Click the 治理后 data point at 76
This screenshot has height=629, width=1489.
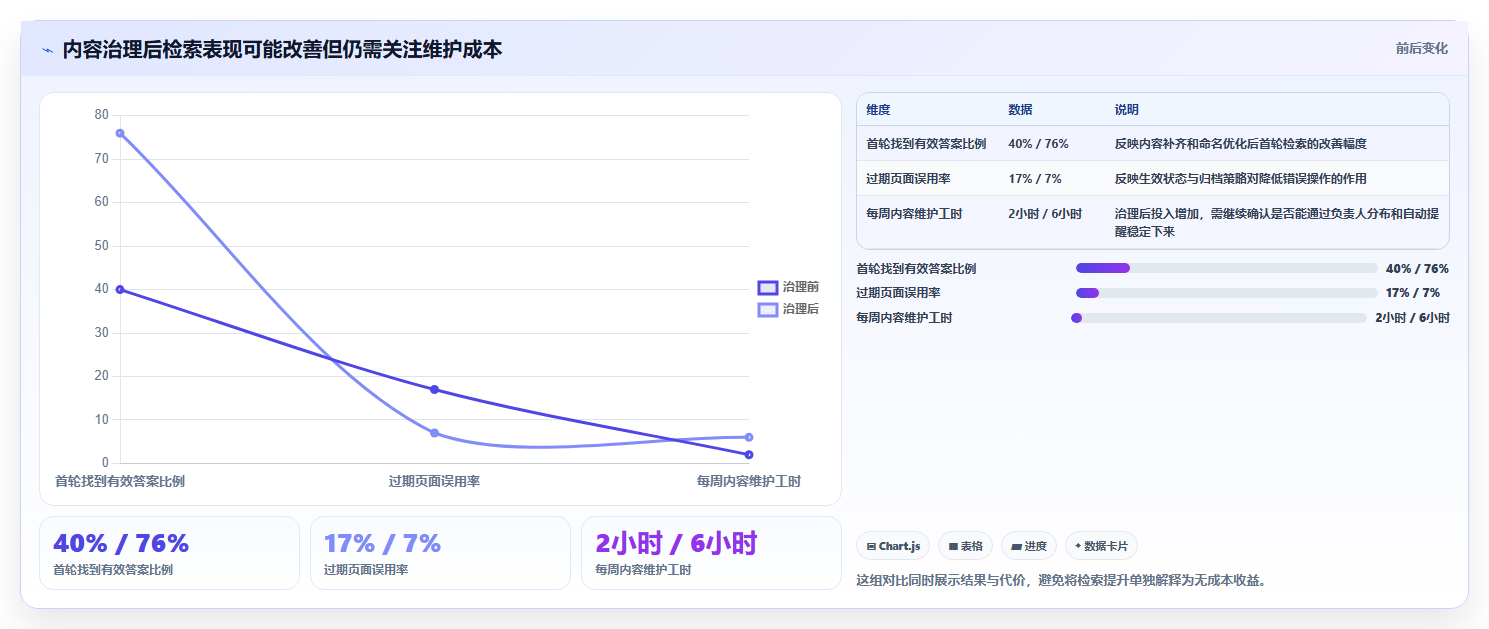pyautogui.click(x=120, y=133)
